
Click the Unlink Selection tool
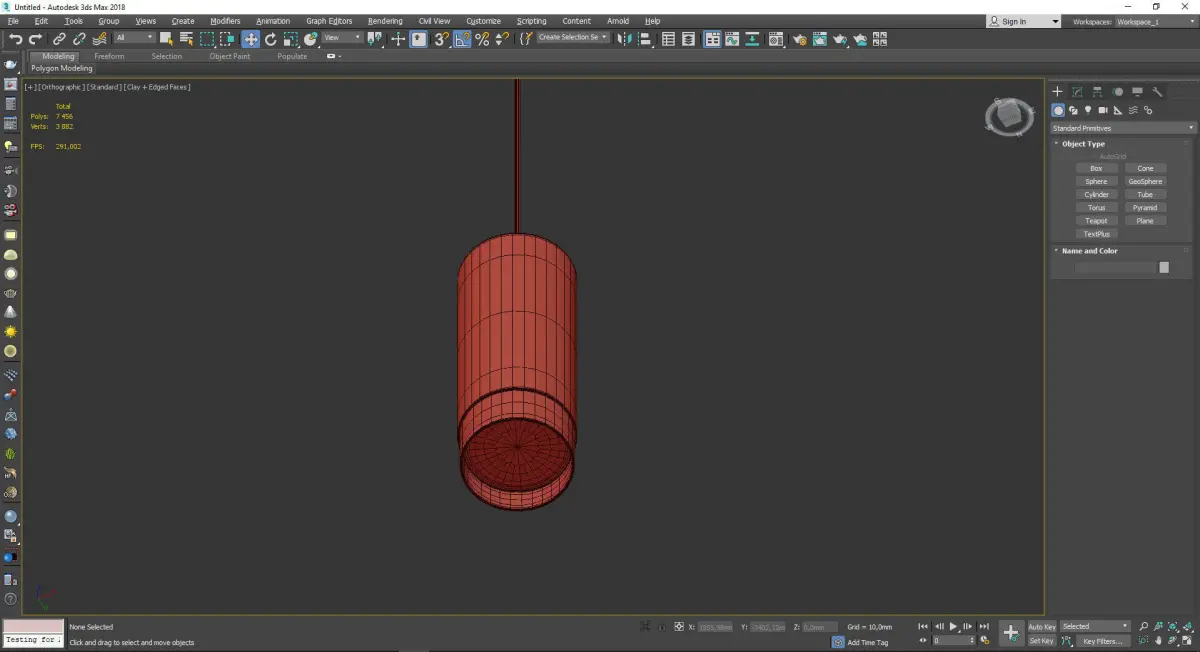coord(79,39)
